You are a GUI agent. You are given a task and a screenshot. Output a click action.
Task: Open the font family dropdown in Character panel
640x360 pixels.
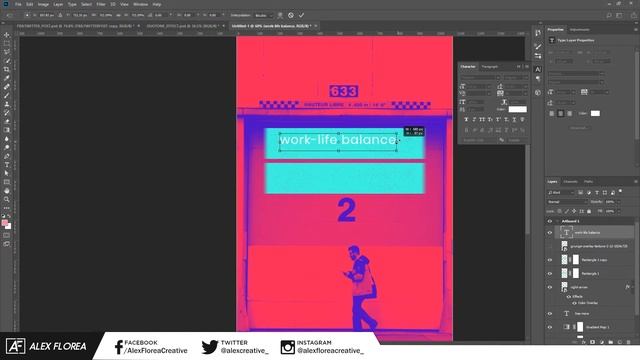pos(480,77)
